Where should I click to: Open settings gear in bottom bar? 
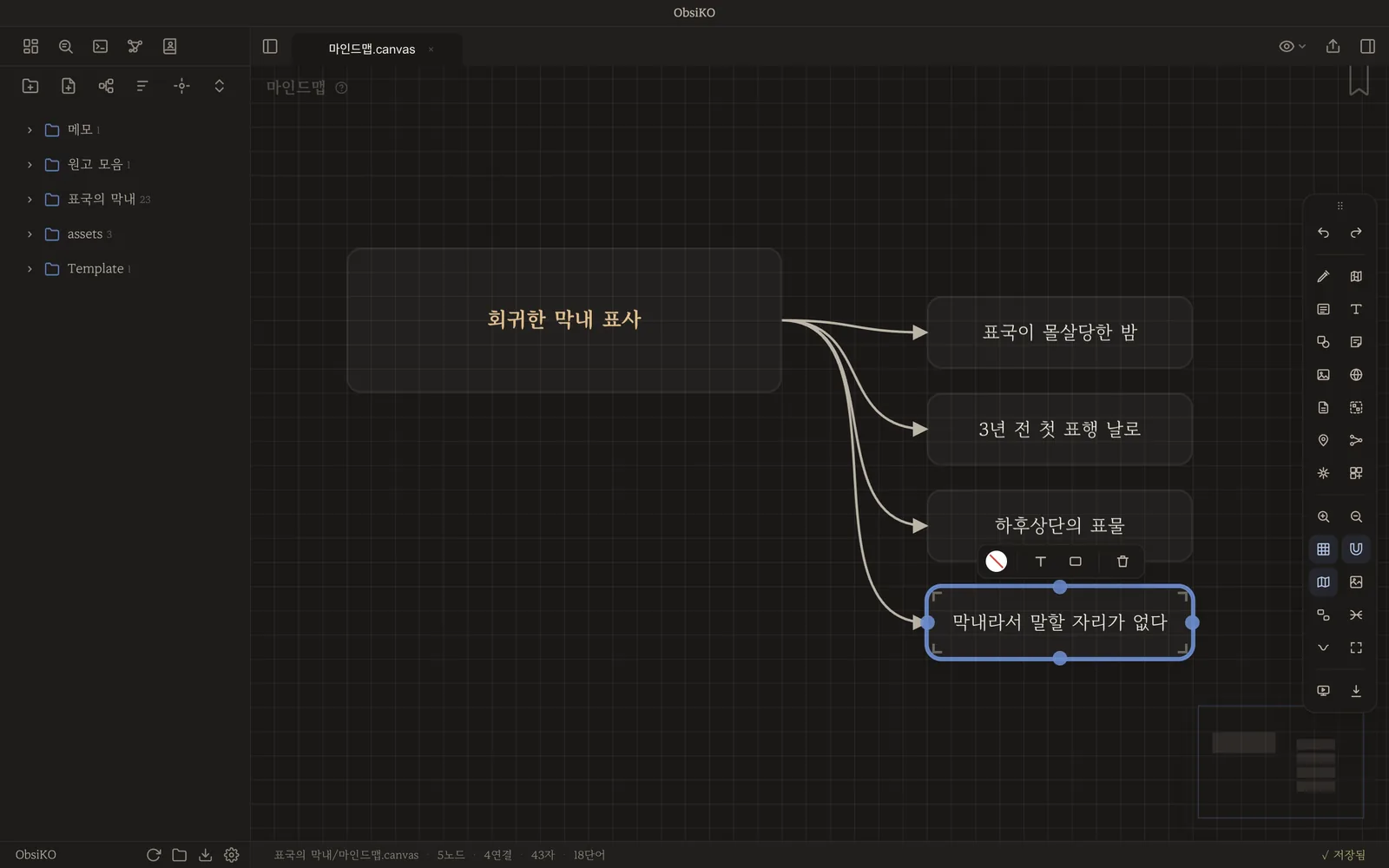[x=232, y=855]
